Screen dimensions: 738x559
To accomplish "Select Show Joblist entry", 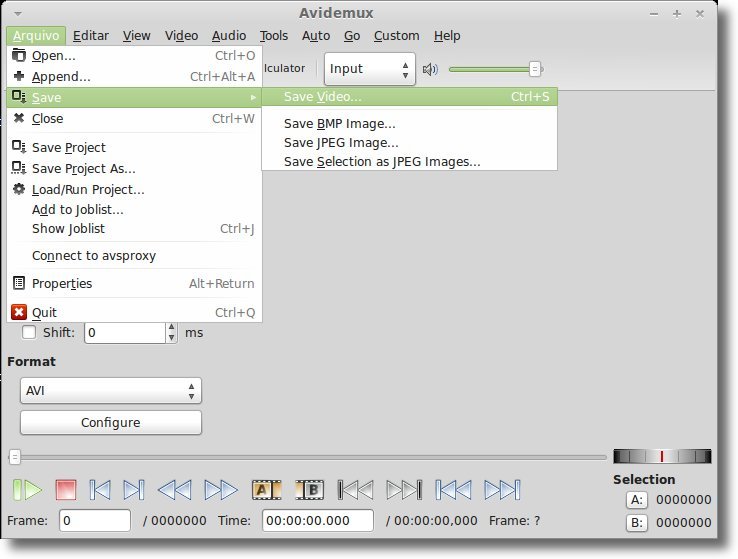I will (134, 229).
